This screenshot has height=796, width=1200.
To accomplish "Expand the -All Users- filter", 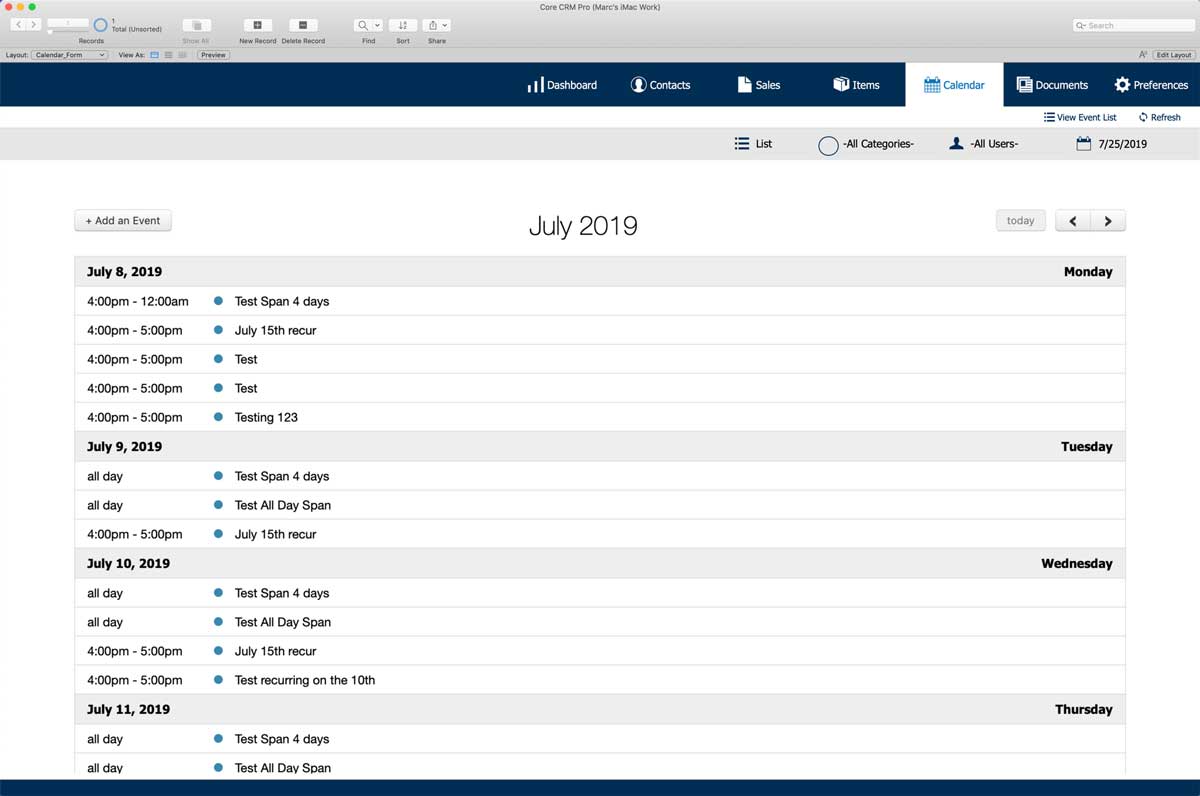I will point(983,144).
